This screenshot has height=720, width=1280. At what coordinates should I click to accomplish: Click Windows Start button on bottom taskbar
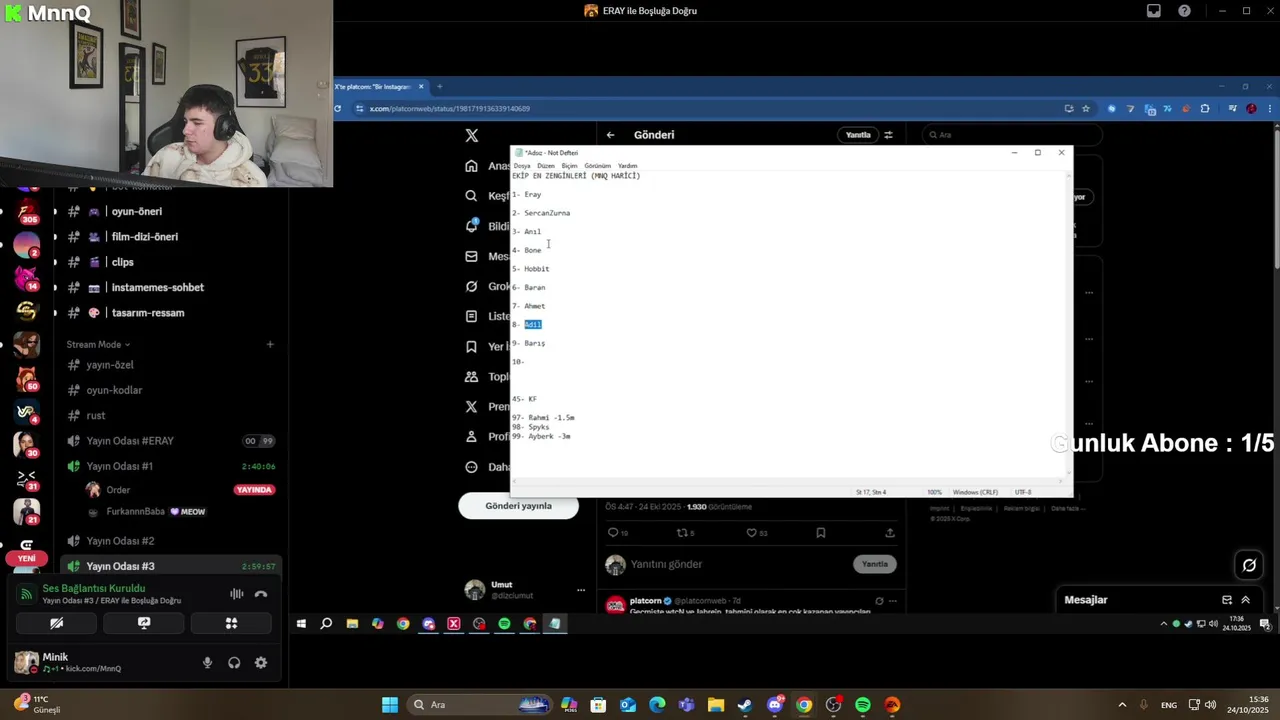390,705
